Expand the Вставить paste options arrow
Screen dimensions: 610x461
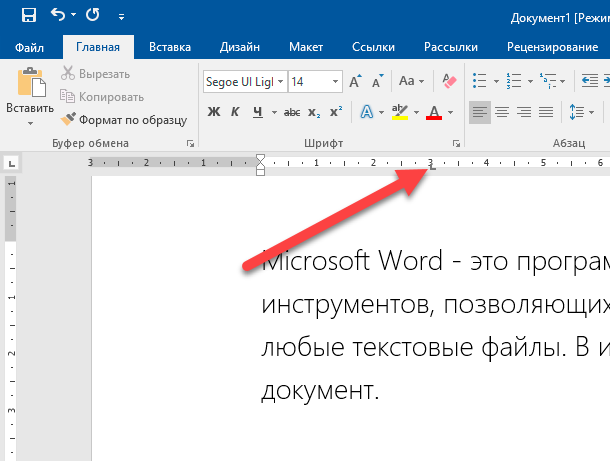(30, 123)
